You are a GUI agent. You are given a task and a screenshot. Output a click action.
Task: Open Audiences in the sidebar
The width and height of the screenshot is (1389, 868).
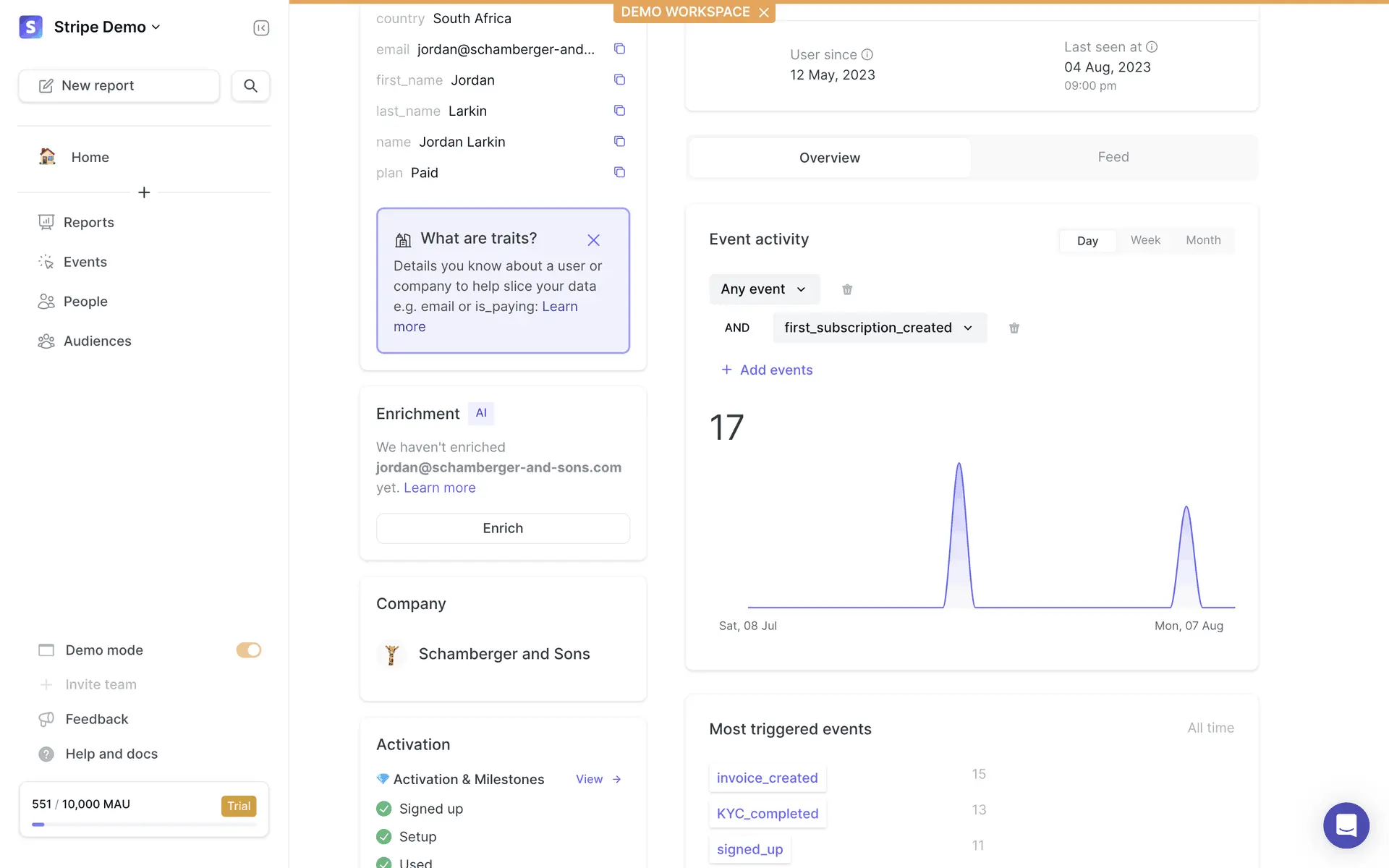click(x=97, y=341)
